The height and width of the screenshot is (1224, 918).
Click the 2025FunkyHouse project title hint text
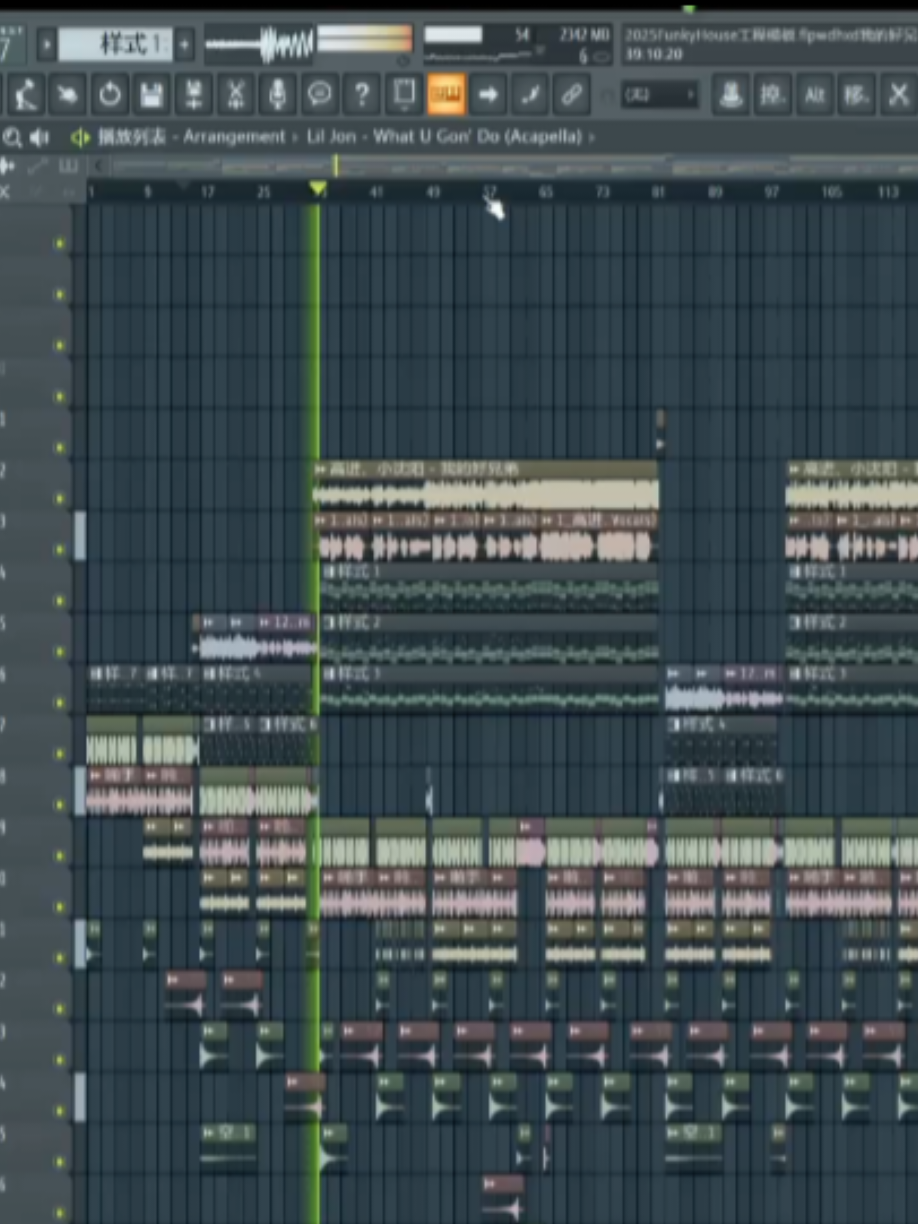click(770, 34)
